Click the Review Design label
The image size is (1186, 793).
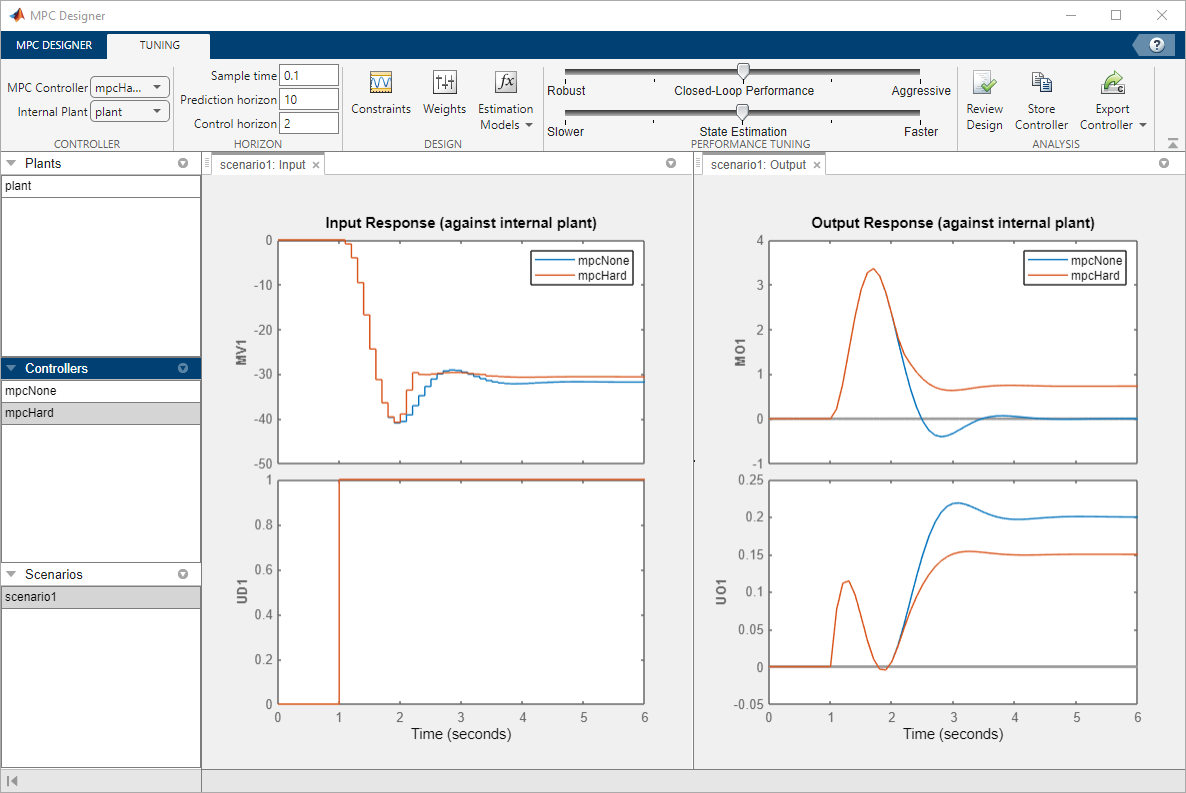[x=984, y=117]
